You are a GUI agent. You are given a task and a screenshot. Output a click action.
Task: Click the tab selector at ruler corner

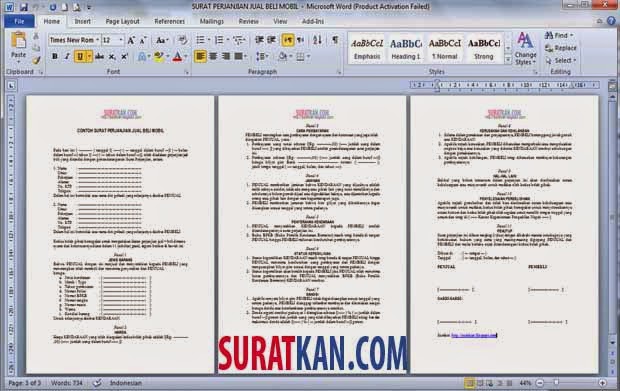click(x=11, y=85)
